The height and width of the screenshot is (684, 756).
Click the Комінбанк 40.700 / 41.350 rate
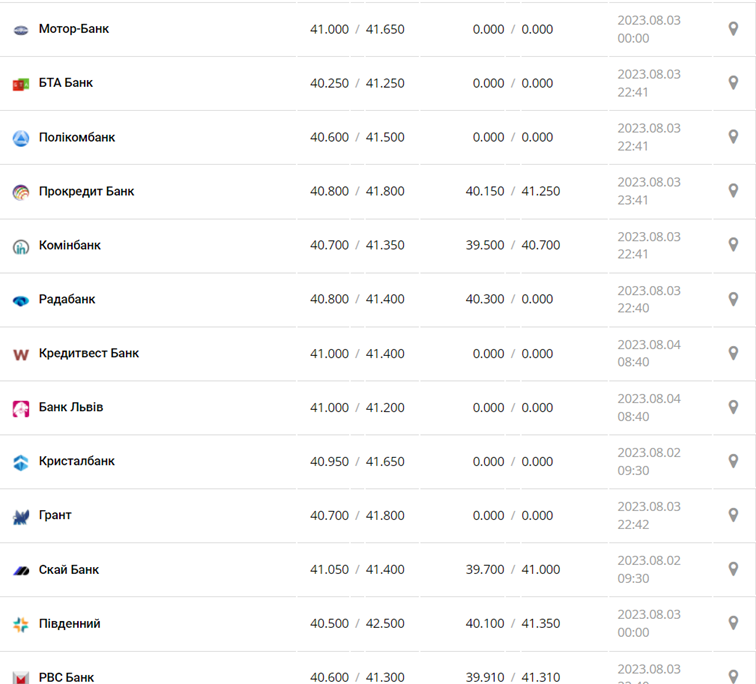(357, 245)
